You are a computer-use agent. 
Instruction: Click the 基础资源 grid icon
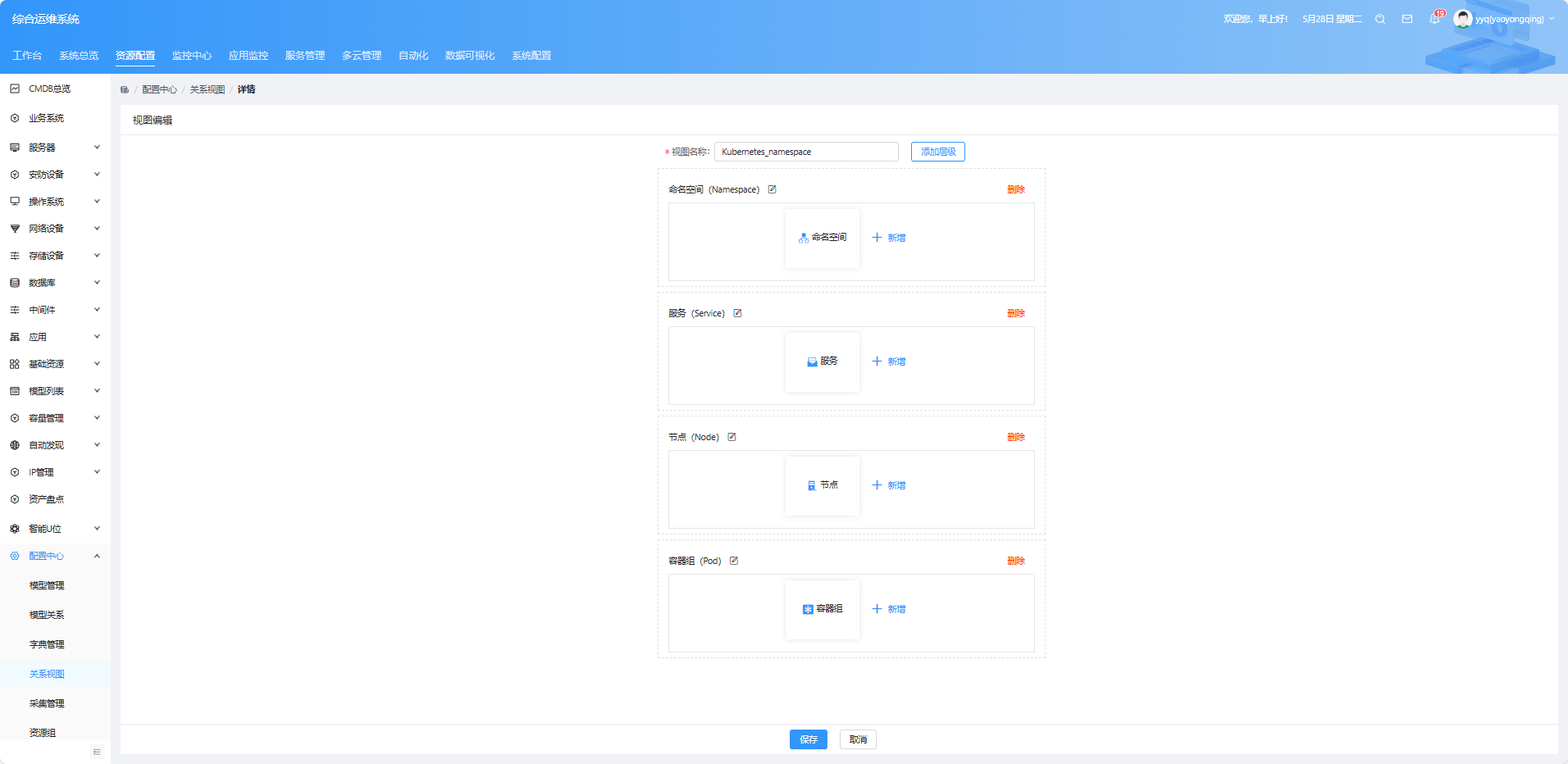pyautogui.click(x=15, y=364)
